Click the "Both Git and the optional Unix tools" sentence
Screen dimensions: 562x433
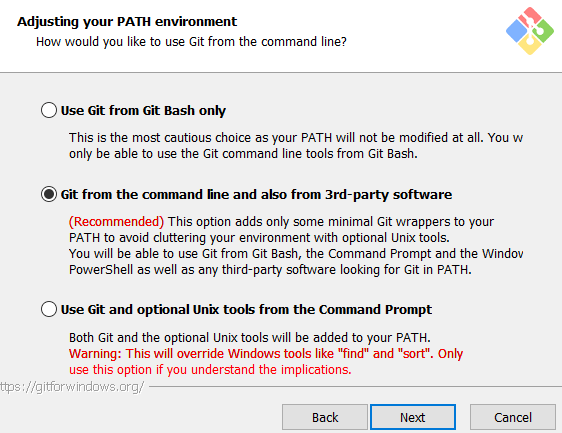[250, 338]
